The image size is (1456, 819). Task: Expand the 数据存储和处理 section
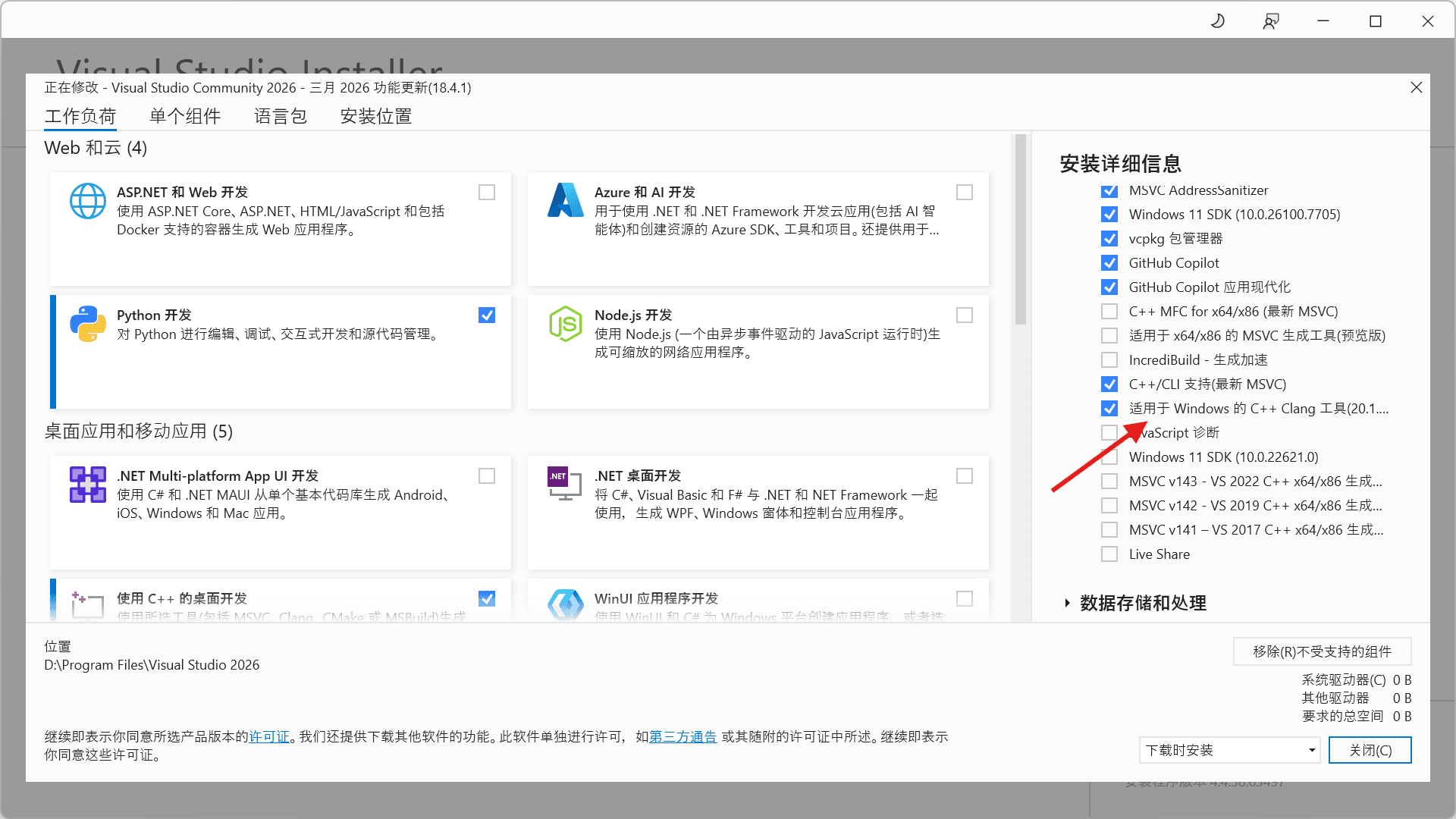[x=1067, y=604]
